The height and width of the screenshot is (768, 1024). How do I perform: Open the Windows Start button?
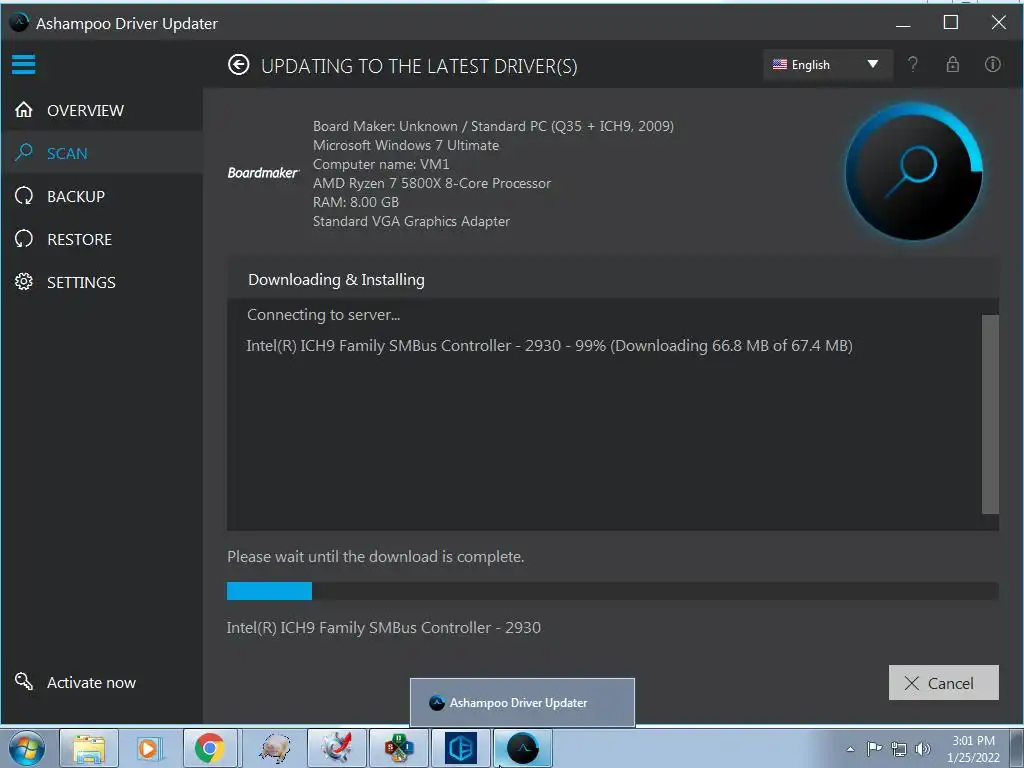tap(27, 748)
